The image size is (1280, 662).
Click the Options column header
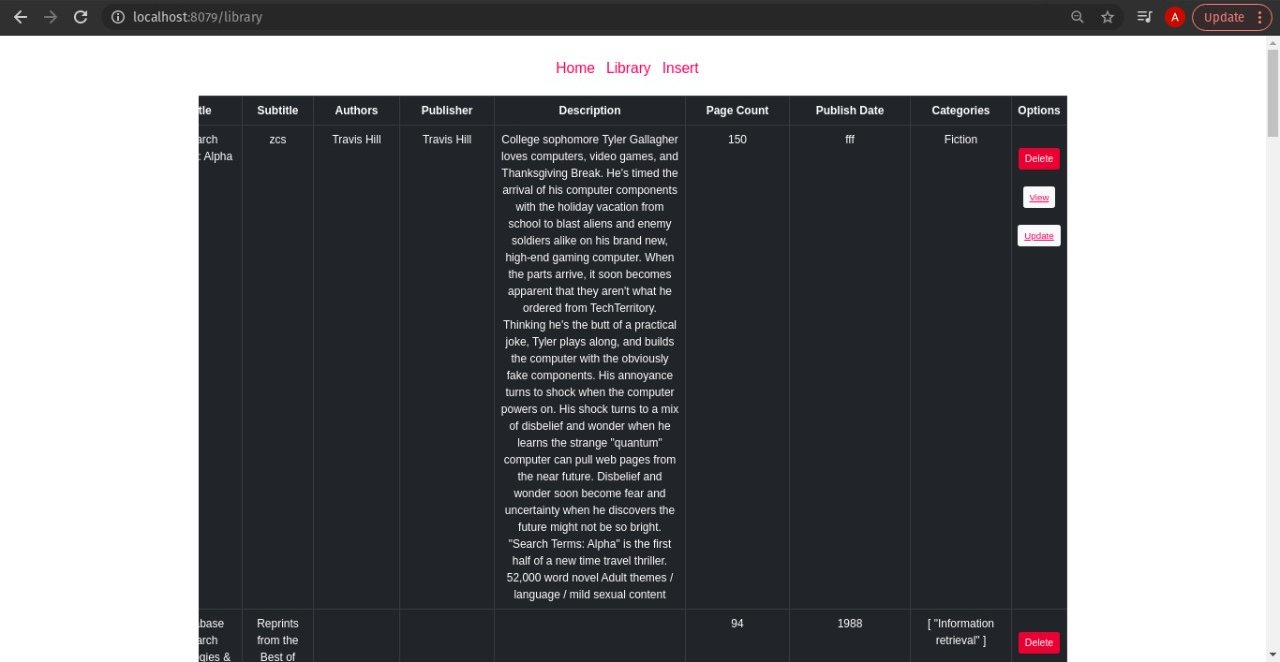coord(1039,110)
